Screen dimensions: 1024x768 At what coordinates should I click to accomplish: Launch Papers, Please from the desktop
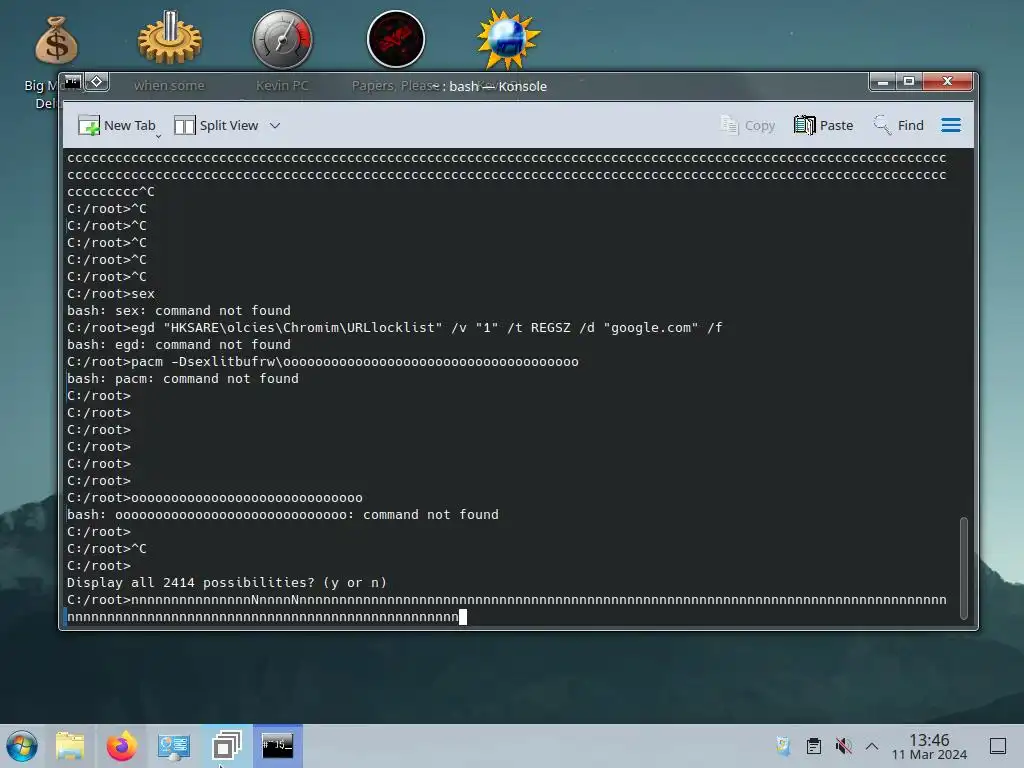click(396, 39)
